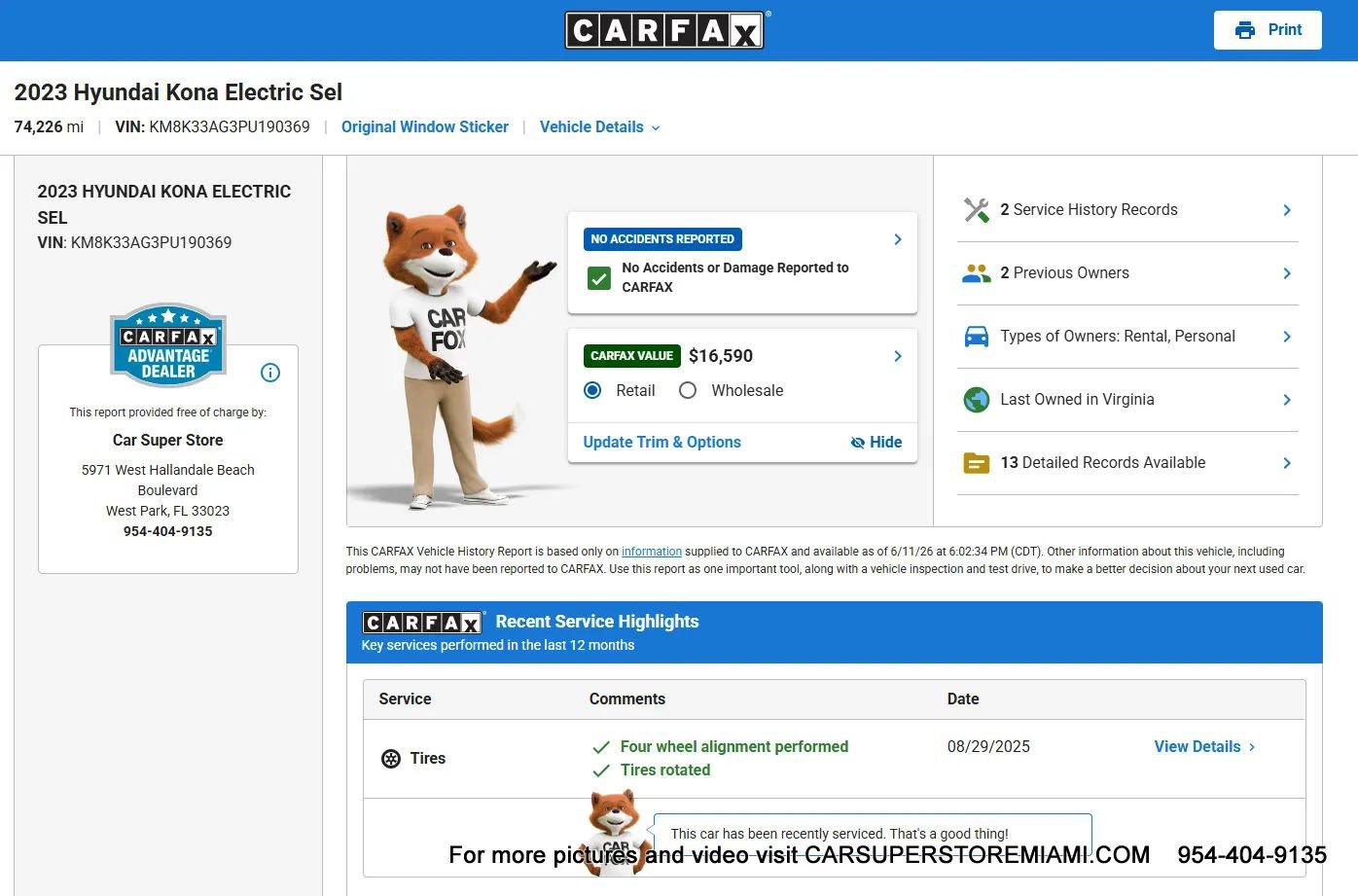
Task: Click the 74,226 mi mileage text
Action: (49, 127)
